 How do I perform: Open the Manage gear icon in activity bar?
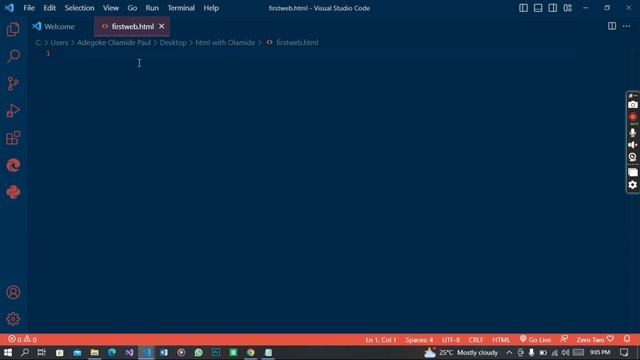[x=13, y=319]
